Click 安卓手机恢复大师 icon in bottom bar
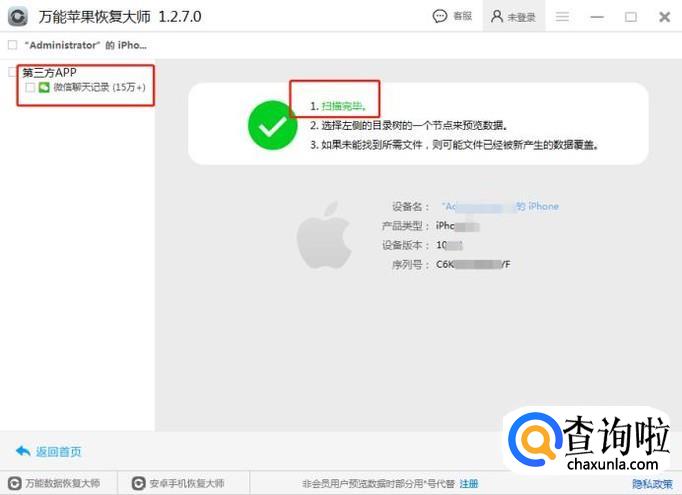Image resolution: width=682 pixels, height=495 pixels. [x=138, y=483]
